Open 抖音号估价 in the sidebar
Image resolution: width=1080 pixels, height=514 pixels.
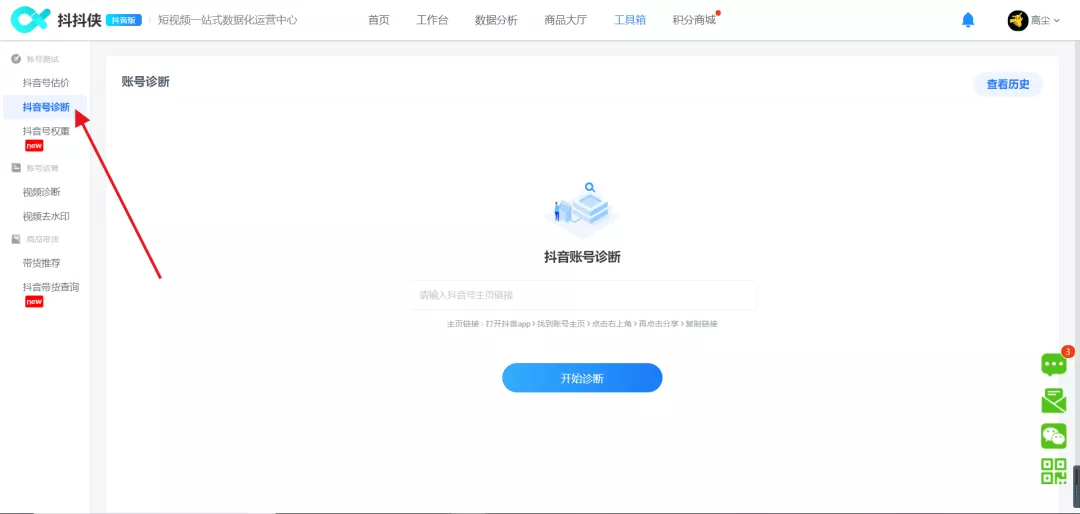coord(45,83)
